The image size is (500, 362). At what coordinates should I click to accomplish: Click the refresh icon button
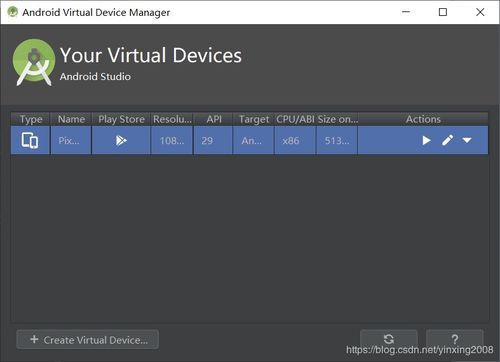coord(389,339)
